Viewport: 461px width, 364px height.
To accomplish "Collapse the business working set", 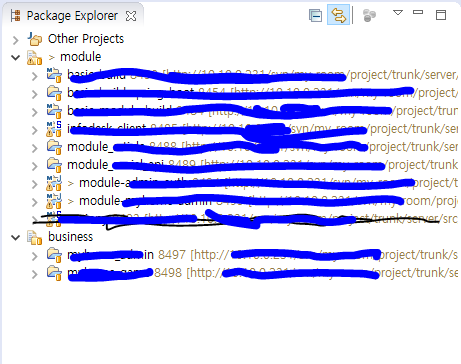I will 15,238.
